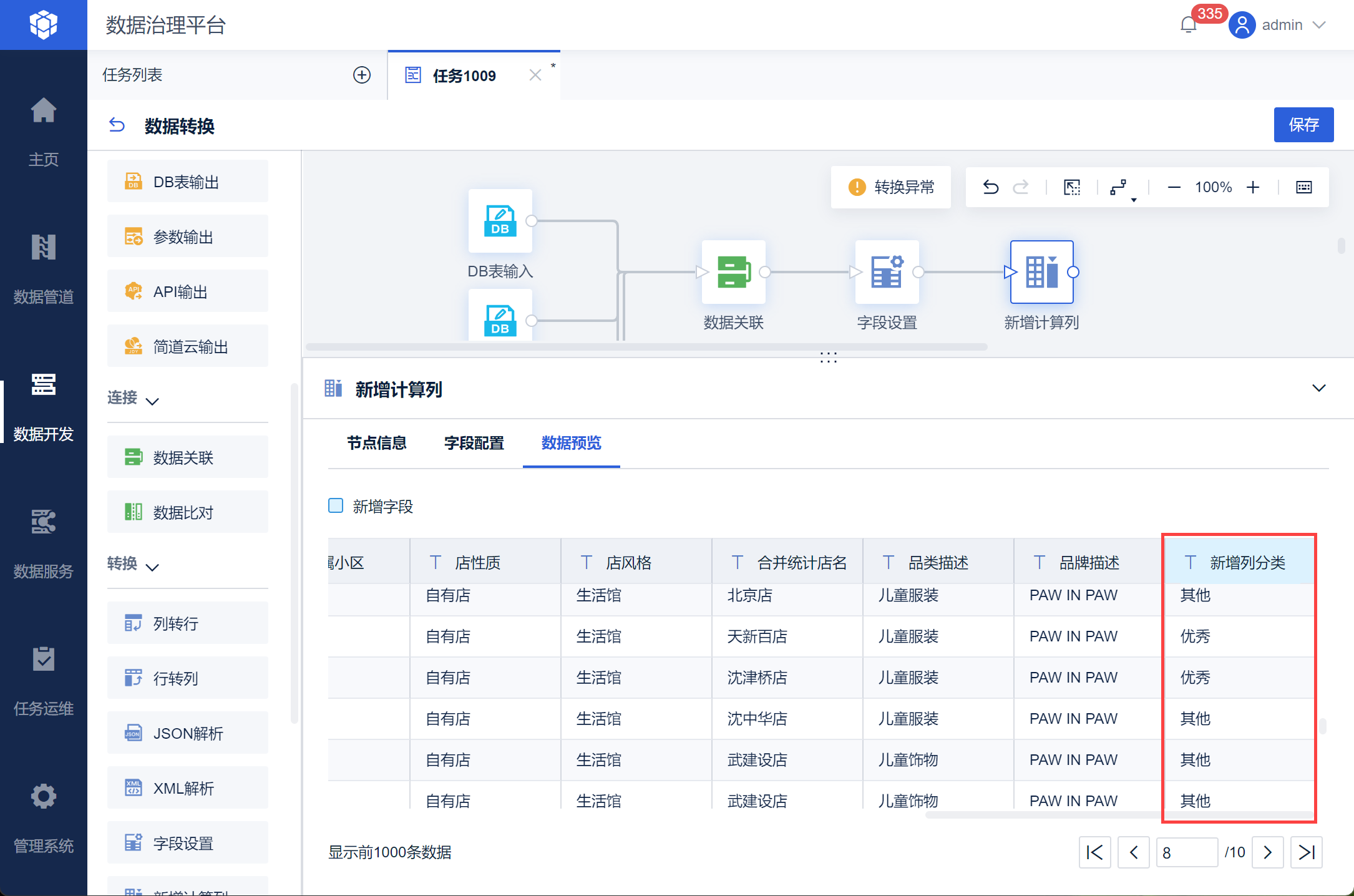This screenshot has height=896, width=1354.
Task: Click the back arrow beside 数据转换
Action: [117, 125]
